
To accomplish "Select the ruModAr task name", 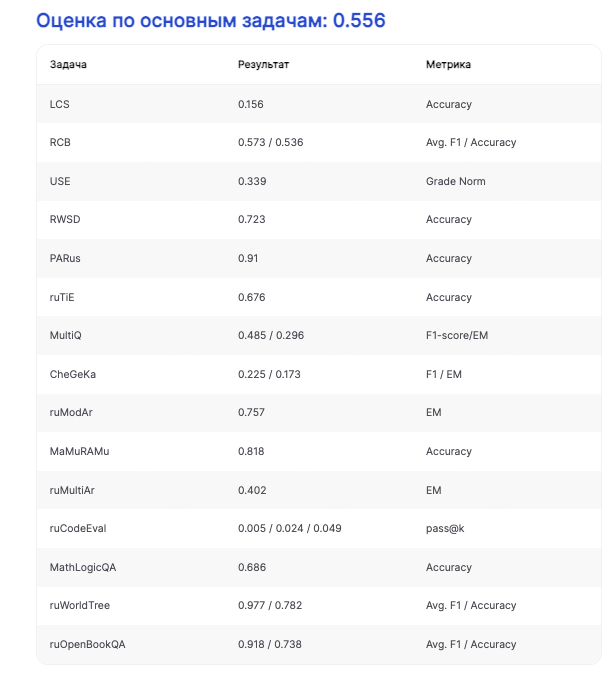I will (x=71, y=413).
